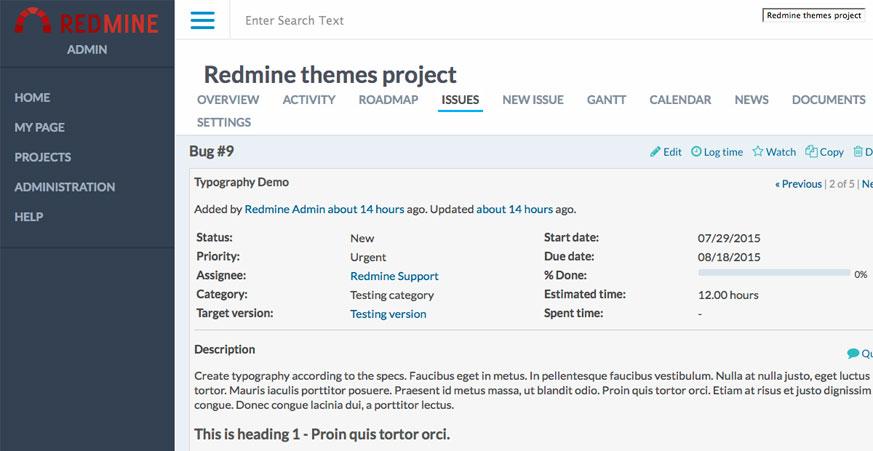Open the News tab
873x451 pixels.
752,100
